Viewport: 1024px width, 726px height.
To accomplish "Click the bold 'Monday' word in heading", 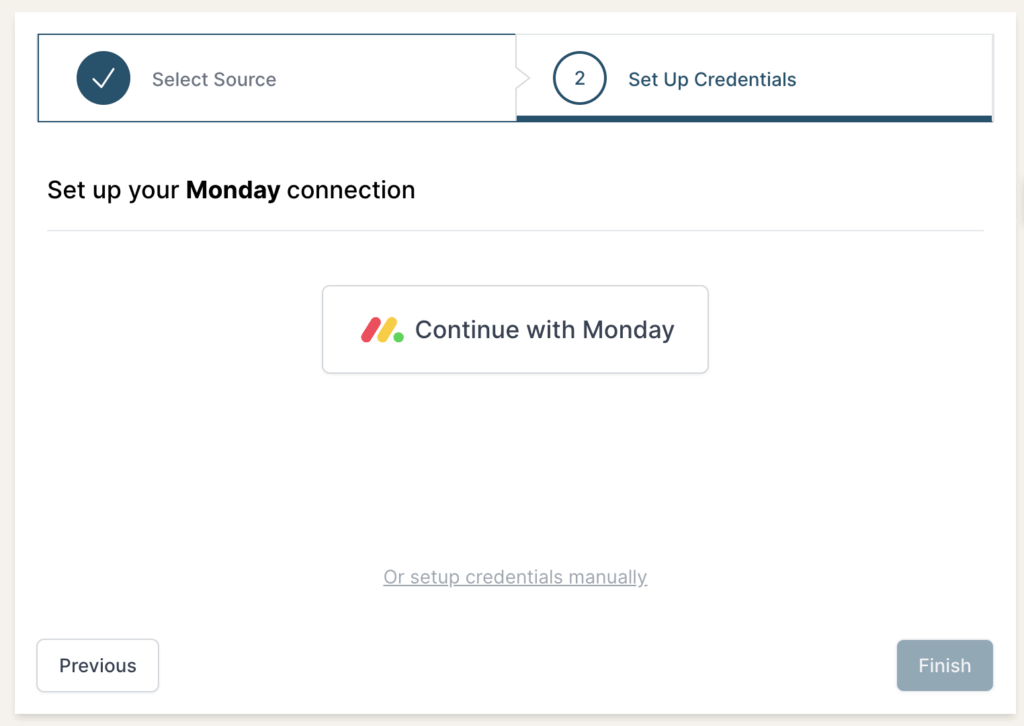I will 233,190.
